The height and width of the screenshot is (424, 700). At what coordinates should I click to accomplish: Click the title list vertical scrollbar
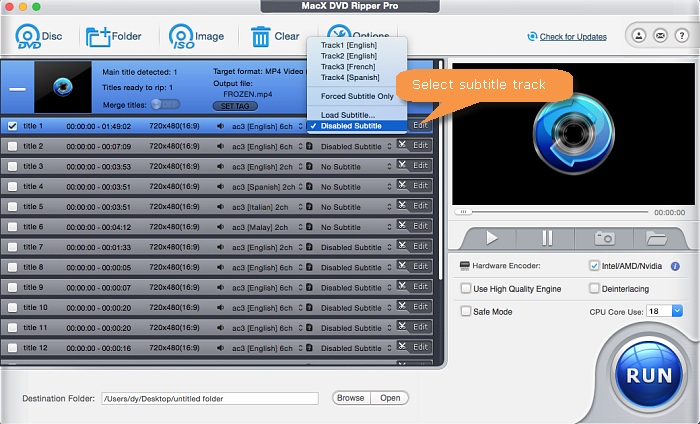441,170
